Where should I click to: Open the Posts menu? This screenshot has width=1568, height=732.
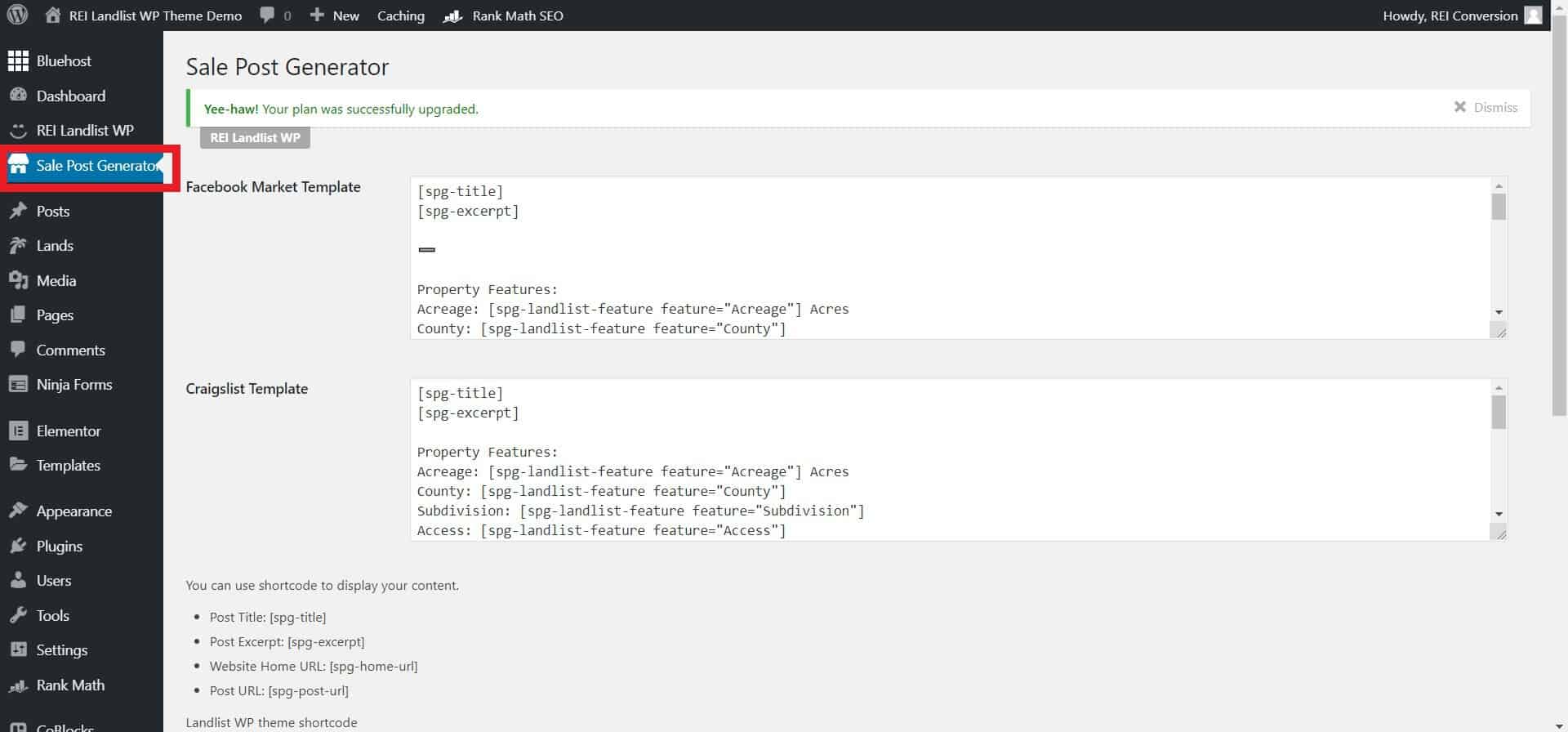pos(53,212)
